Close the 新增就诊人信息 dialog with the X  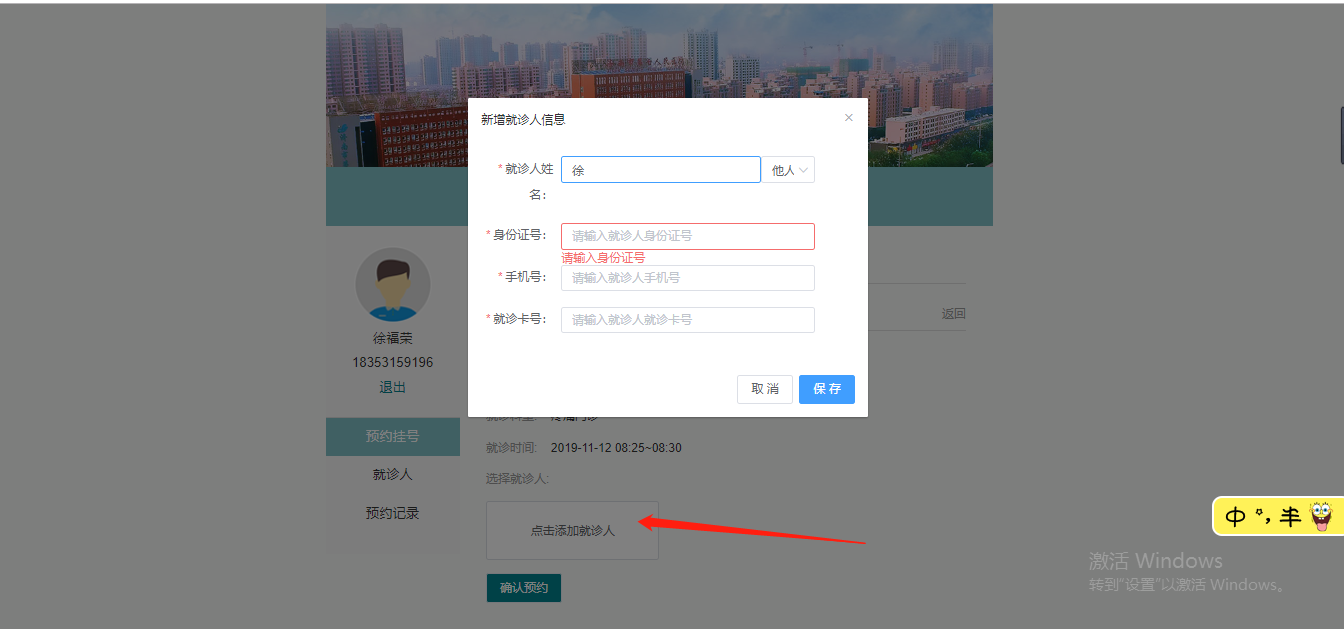tap(849, 118)
